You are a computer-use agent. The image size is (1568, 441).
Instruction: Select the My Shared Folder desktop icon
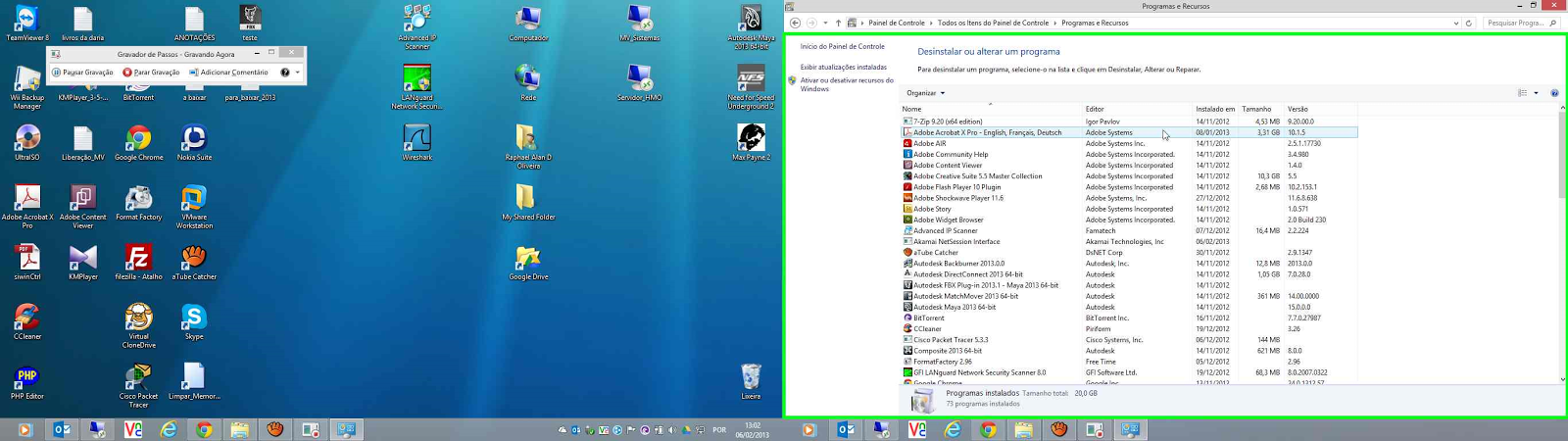tap(528, 203)
